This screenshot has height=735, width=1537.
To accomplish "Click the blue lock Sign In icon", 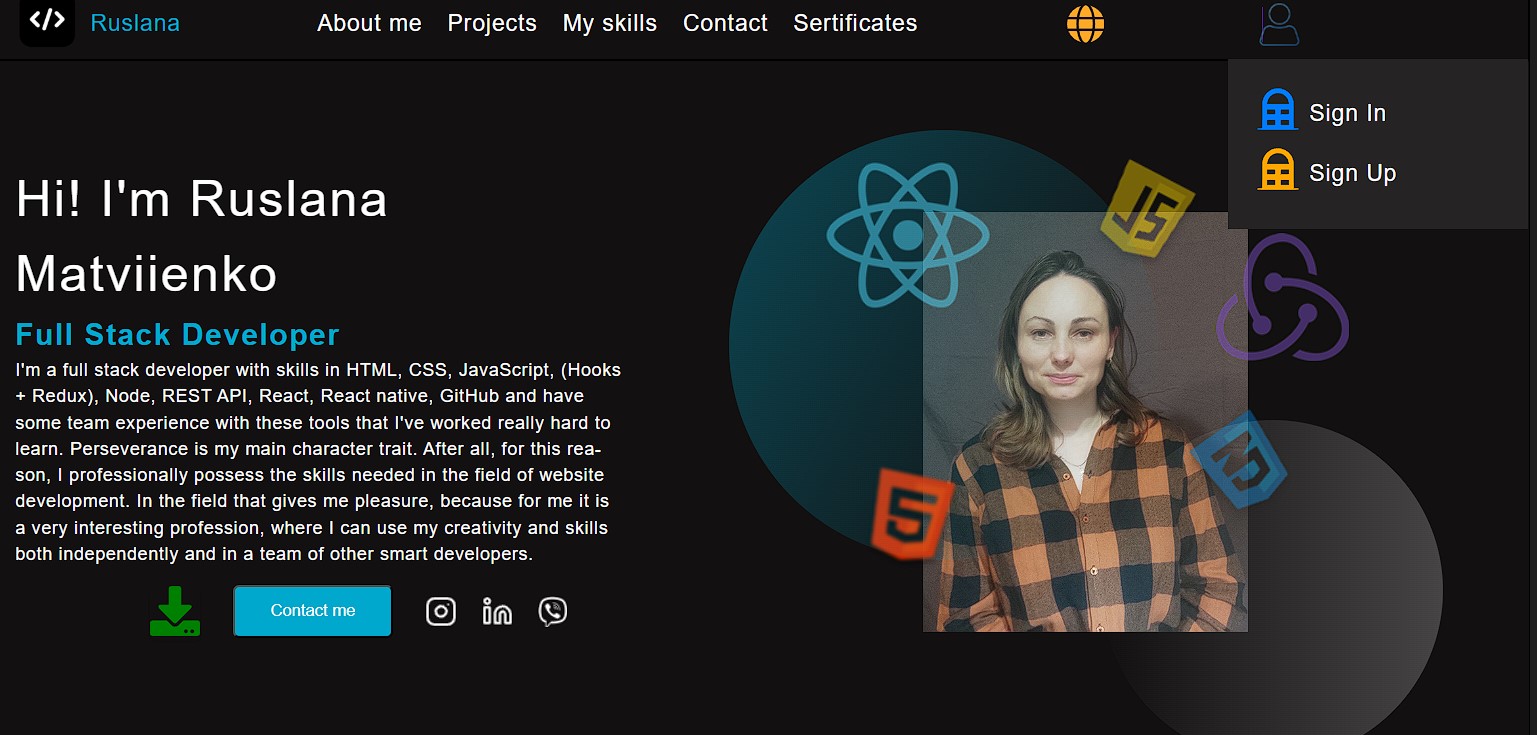I will click(x=1277, y=110).
